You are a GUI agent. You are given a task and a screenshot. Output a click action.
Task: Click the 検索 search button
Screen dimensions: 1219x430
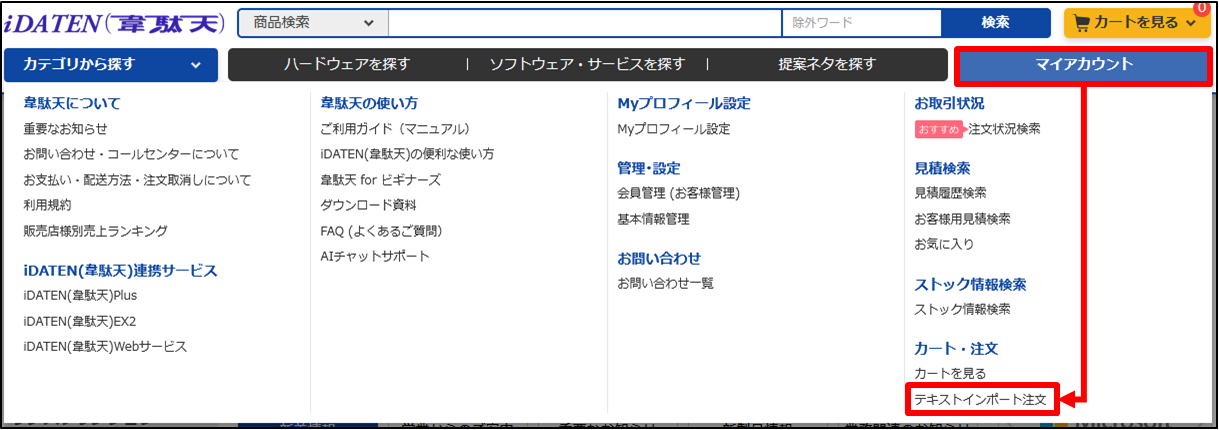point(995,23)
